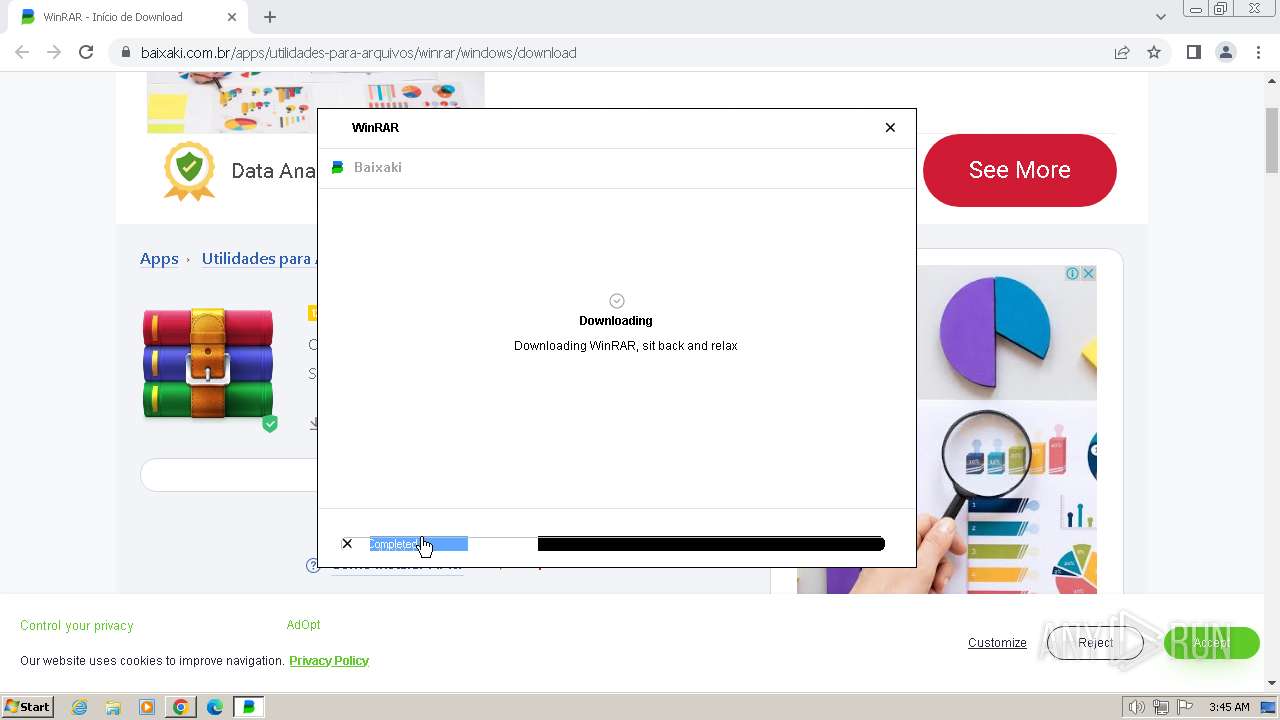1280x720 pixels.
Task: Switch to Chrome in taskbar
Action: coord(180,707)
